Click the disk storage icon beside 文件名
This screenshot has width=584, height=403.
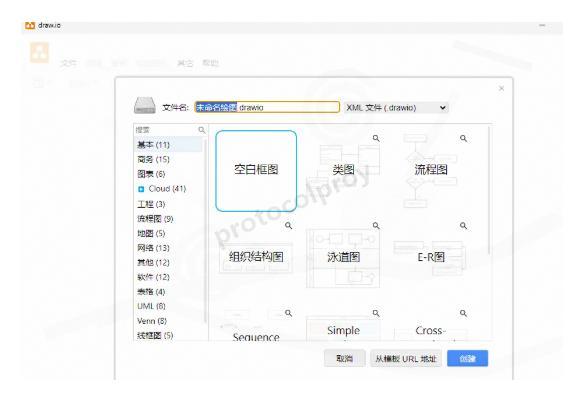pyautogui.click(x=145, y=105)
